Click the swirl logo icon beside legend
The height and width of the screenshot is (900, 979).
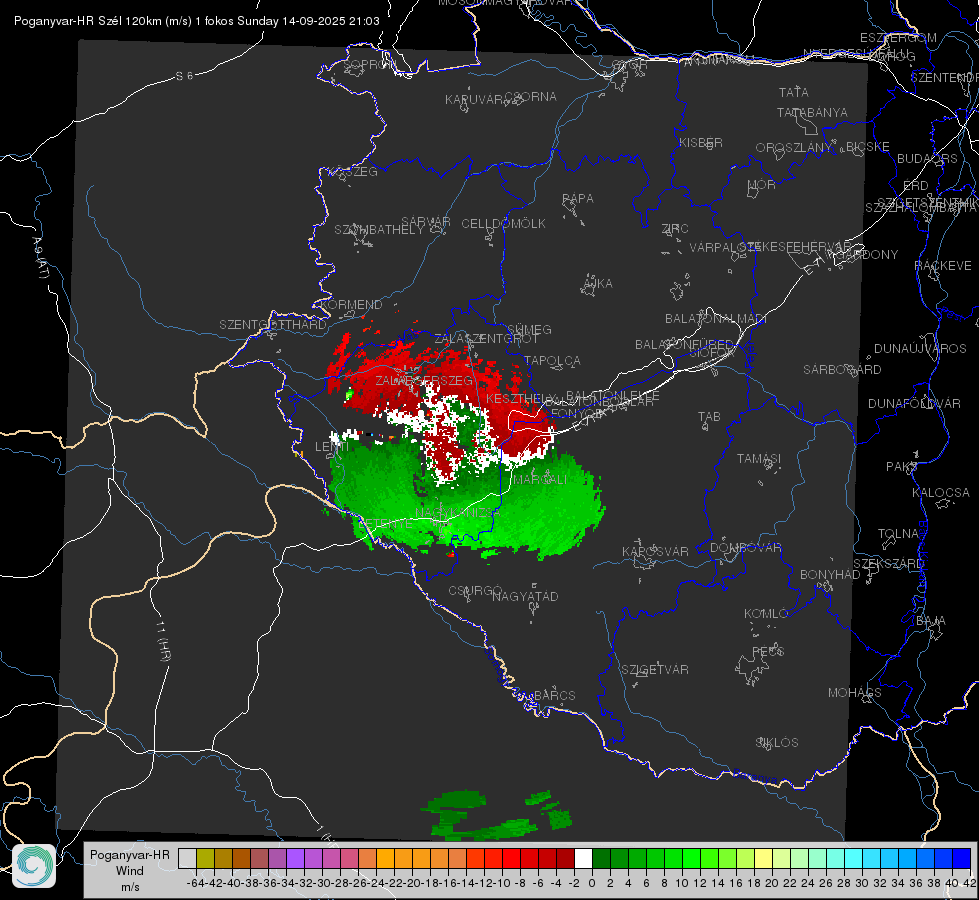34,866
